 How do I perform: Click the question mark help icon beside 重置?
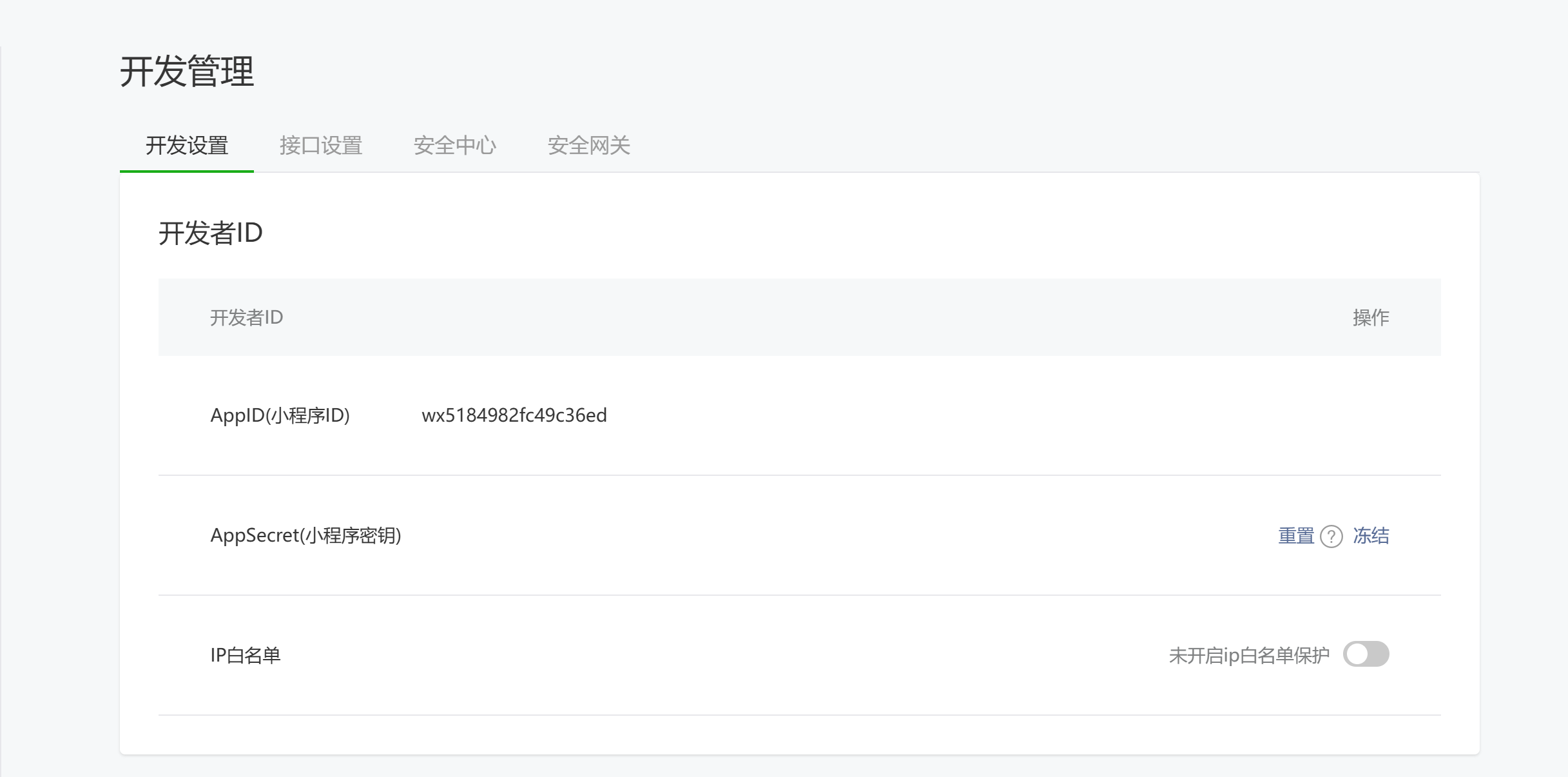(1331, 536)
